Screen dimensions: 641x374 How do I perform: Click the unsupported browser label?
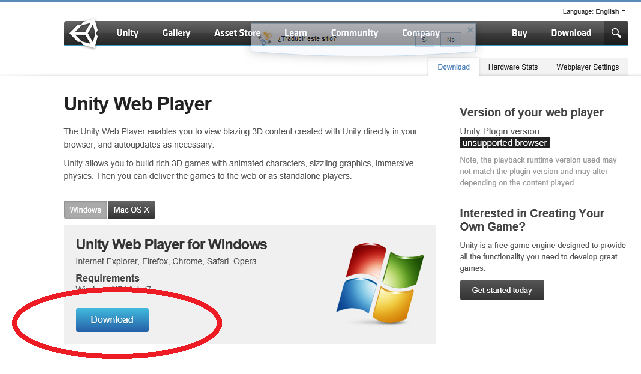point(504,143)
